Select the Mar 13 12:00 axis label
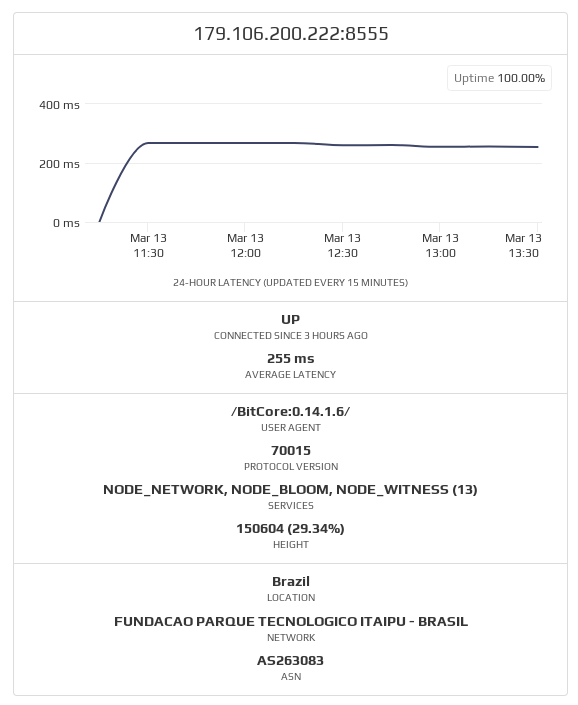 point(245,245)
